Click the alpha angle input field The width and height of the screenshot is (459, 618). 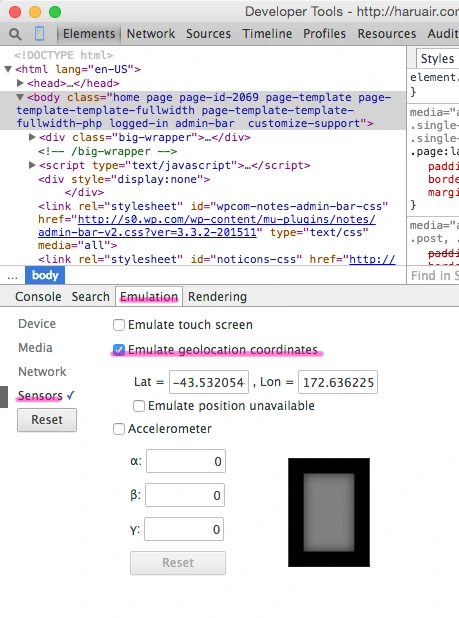[186, 461]
